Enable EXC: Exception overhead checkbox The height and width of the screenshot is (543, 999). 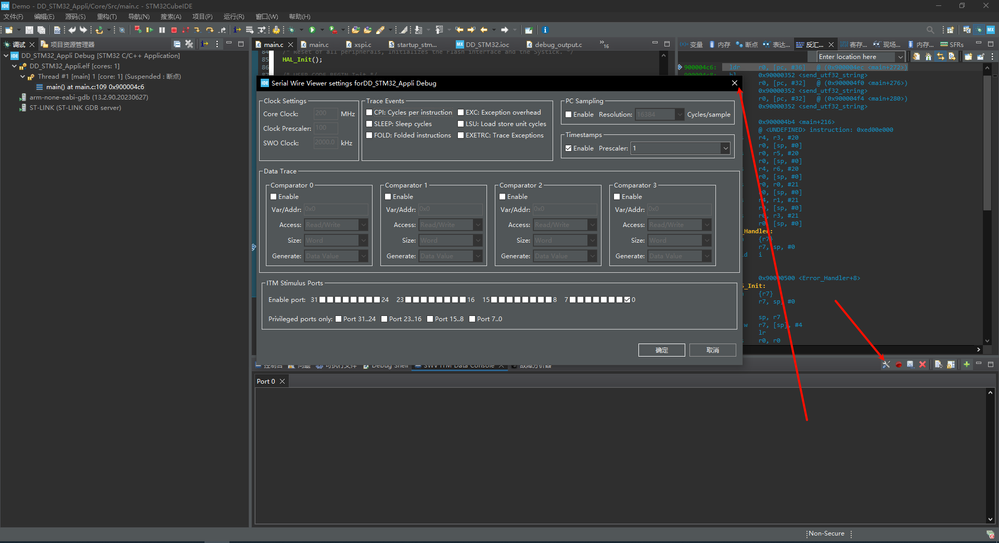pyautogui.click(x=461, y=112)
